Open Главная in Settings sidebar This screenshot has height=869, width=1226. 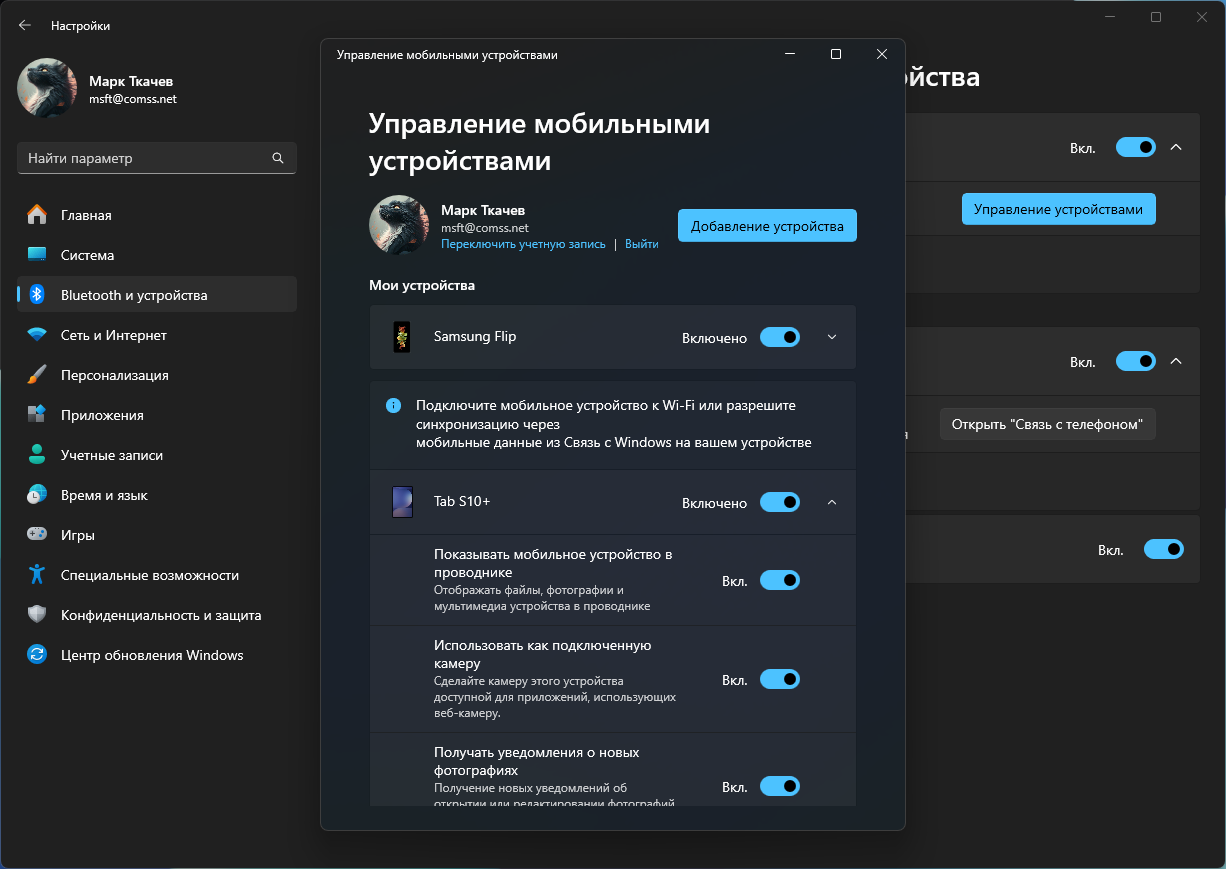[x=157, y=215]
